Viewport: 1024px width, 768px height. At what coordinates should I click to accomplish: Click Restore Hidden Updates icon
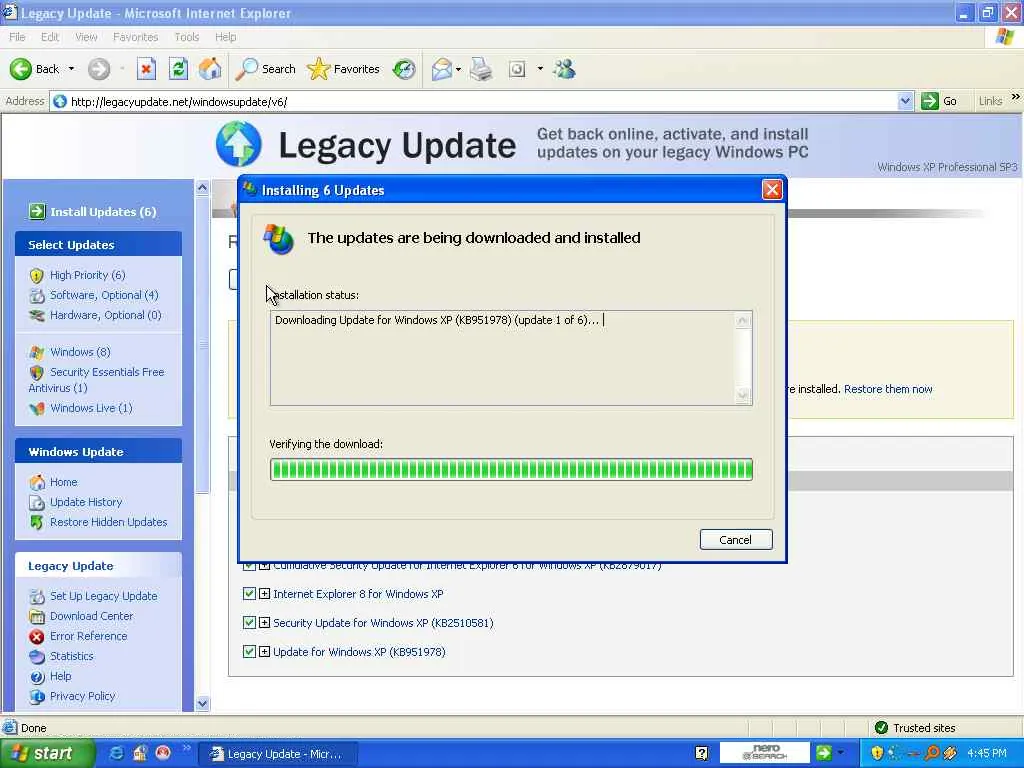[37, 522]
